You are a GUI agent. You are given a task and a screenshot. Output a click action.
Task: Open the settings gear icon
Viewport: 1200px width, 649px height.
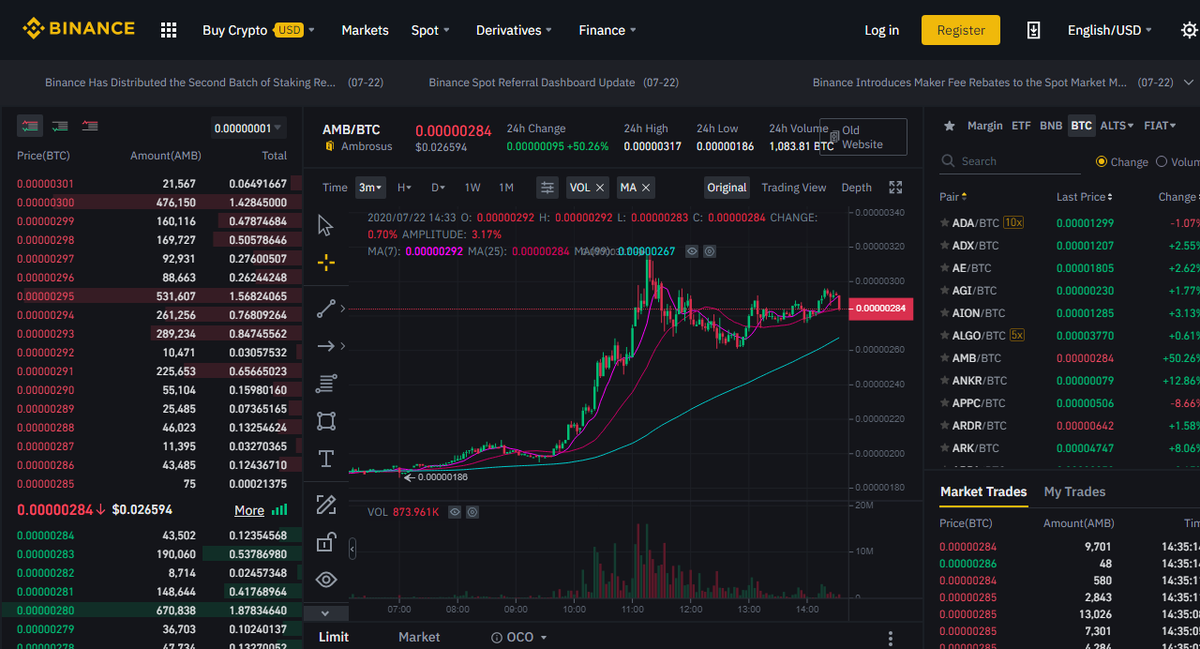pos(1189,30)
